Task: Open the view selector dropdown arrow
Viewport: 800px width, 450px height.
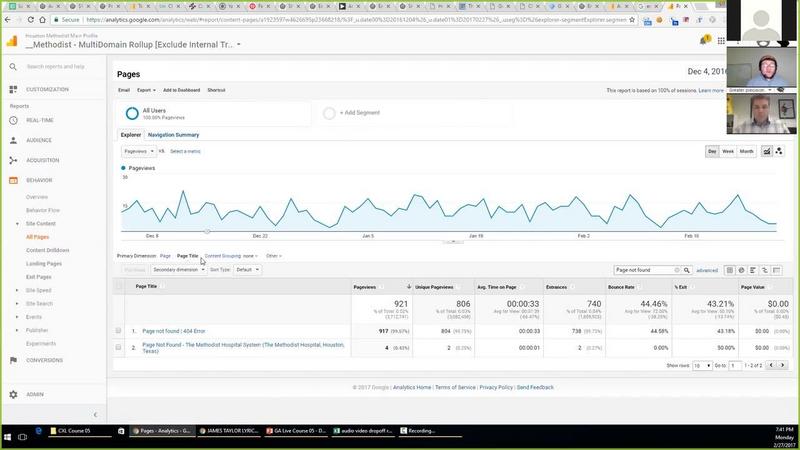Action: click(x=238, y=45)
